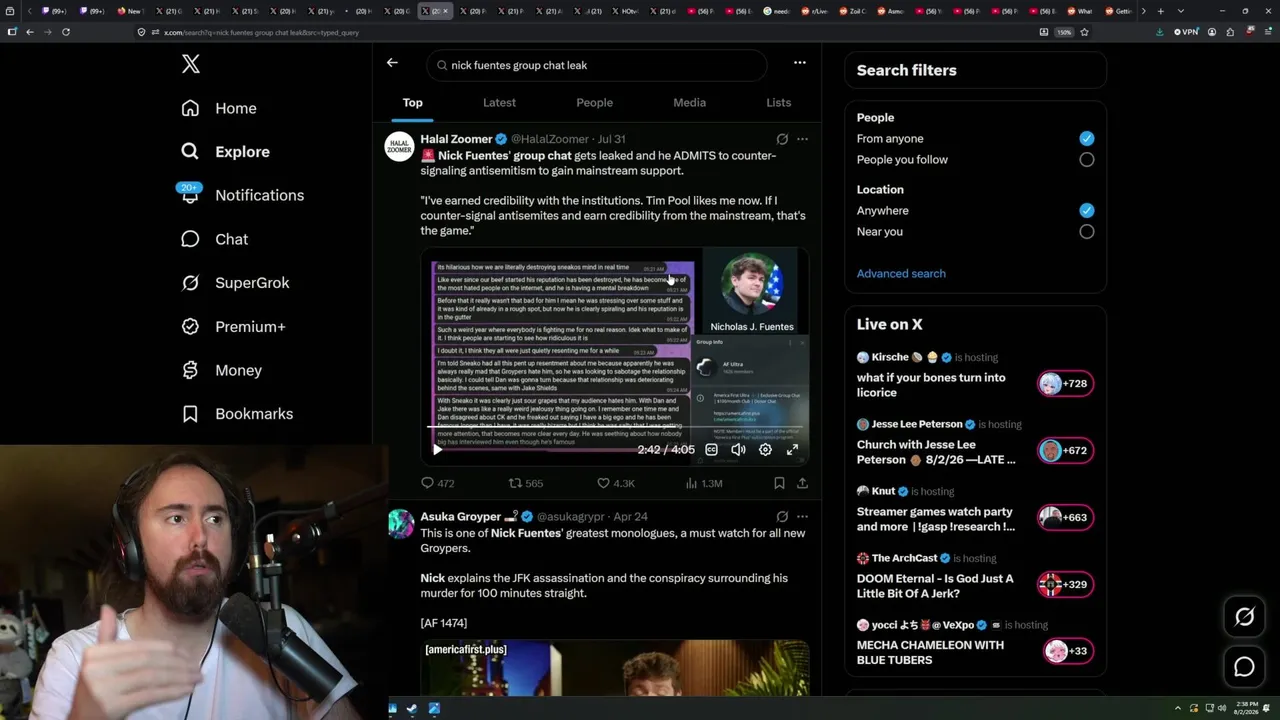Switch to the Latest tab
This screenshot has width=1280, height=720.
pyautogui.click(x=499, y=103)
